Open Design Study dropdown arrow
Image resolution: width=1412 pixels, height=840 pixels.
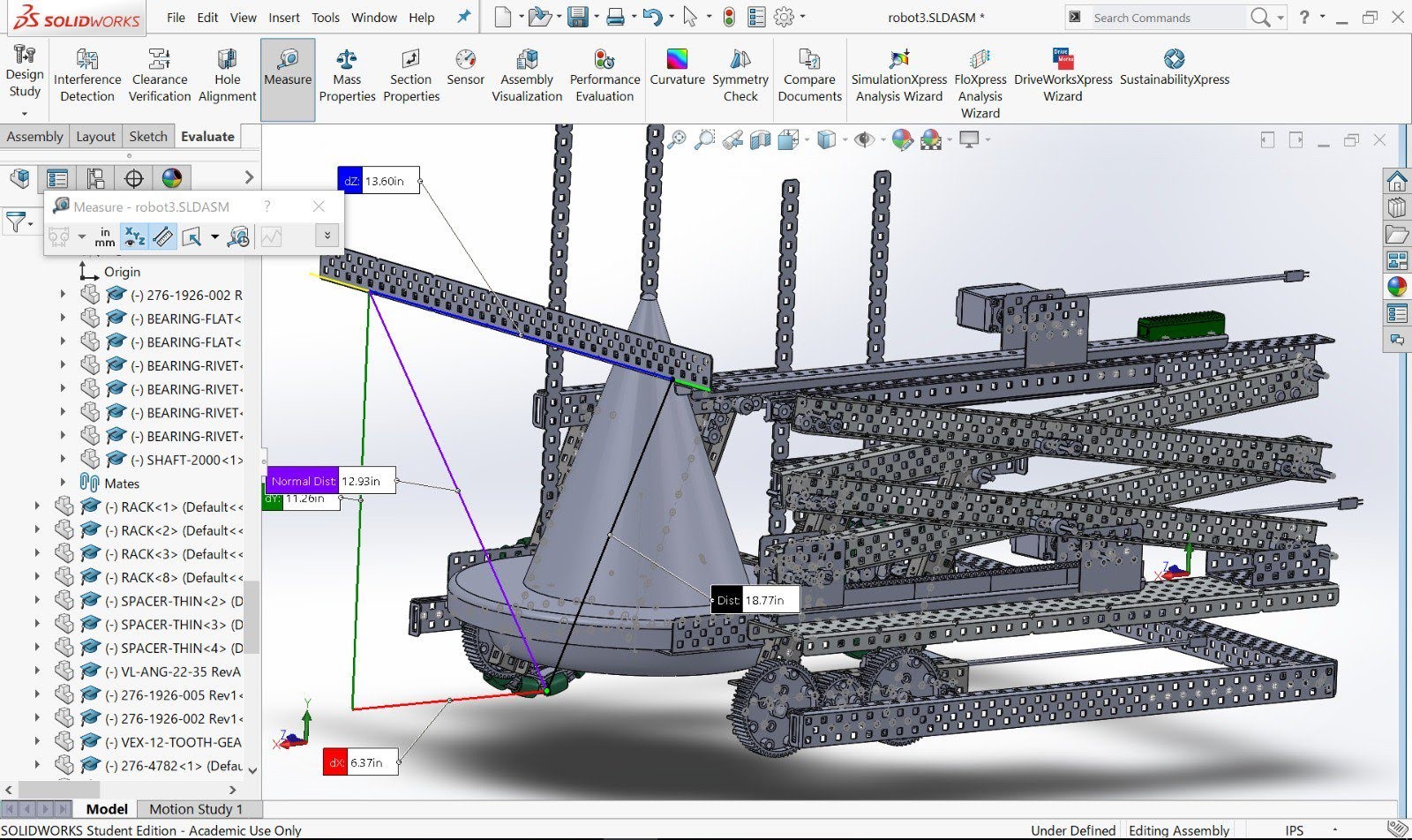(x=24, y=113)
